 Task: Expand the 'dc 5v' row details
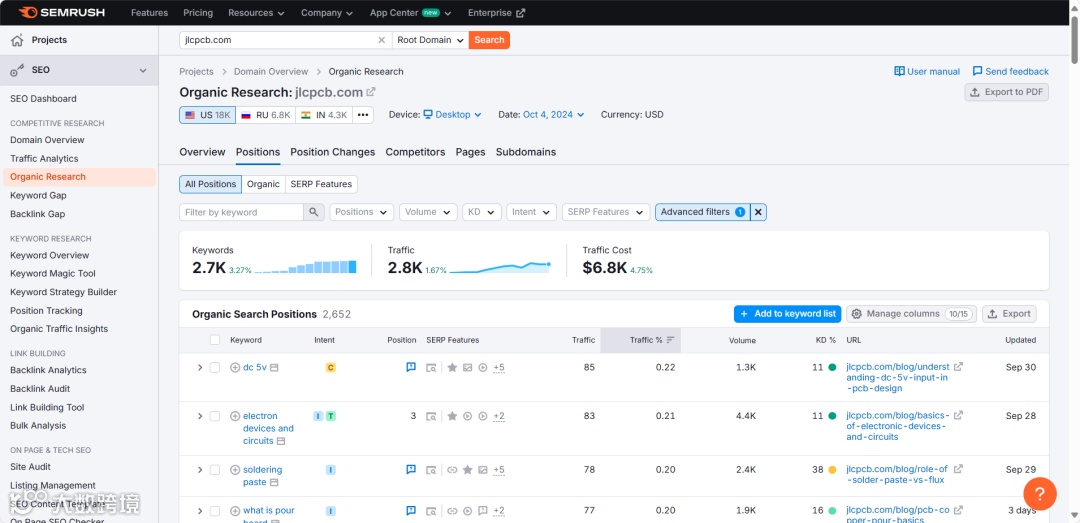[x=200, y=368]
